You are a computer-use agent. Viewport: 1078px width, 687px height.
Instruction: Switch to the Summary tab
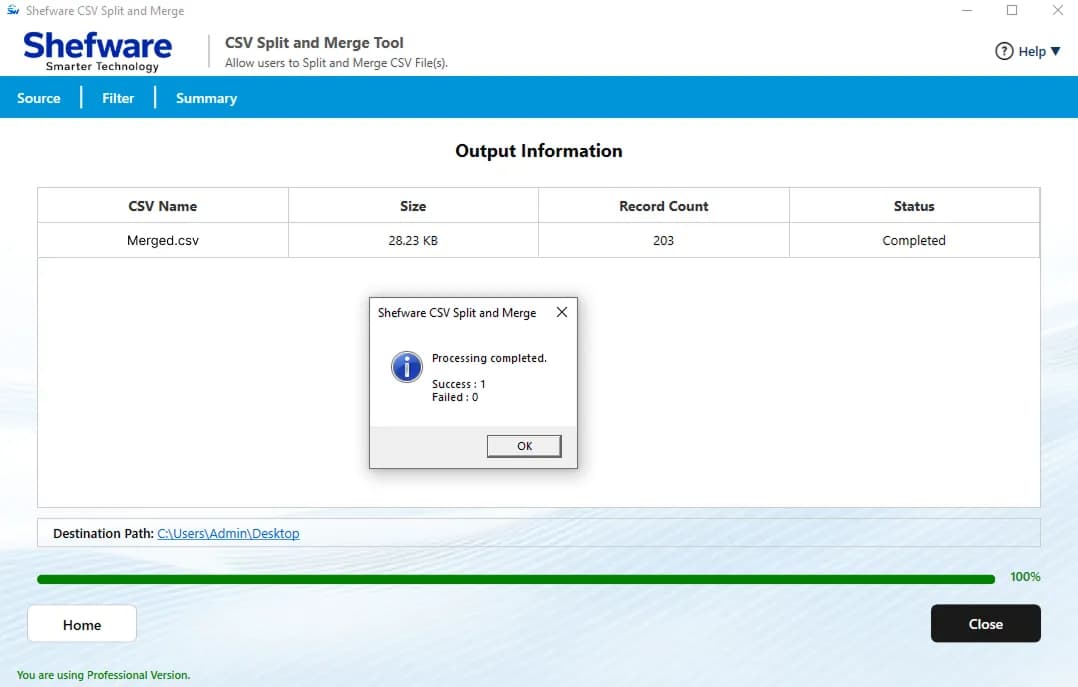click(206, 98)
